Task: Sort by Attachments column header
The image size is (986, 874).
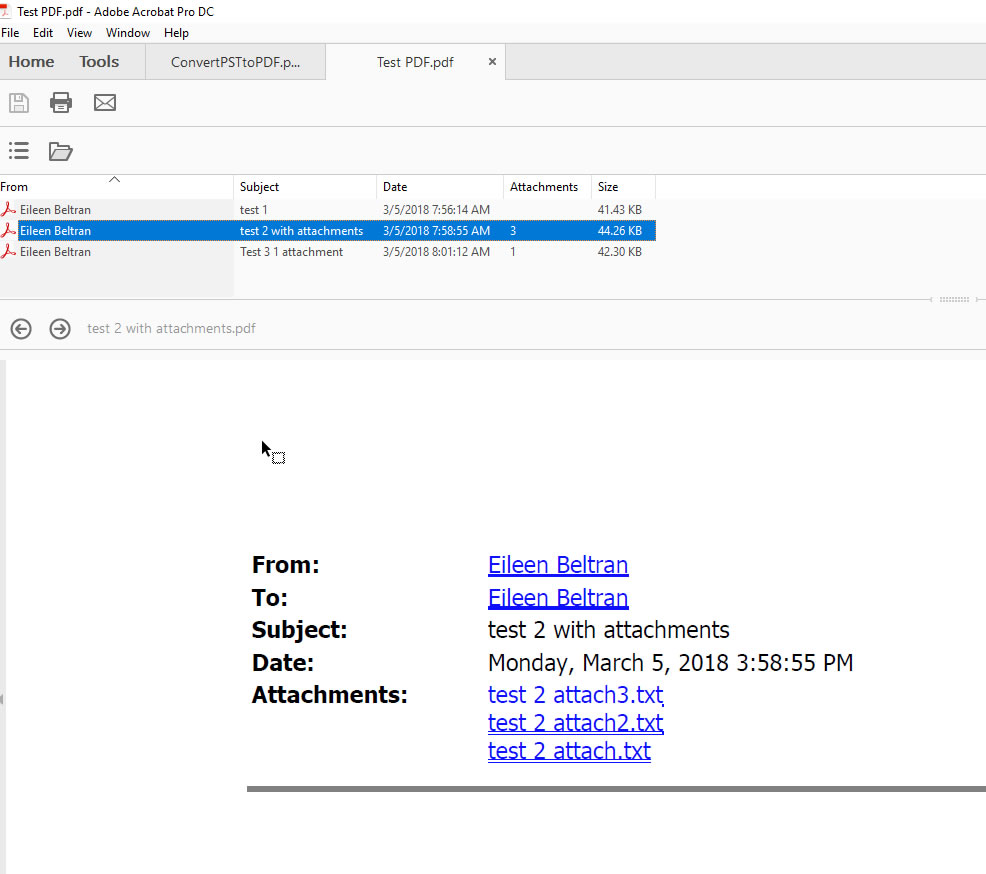Action: (x=543, y=187)
